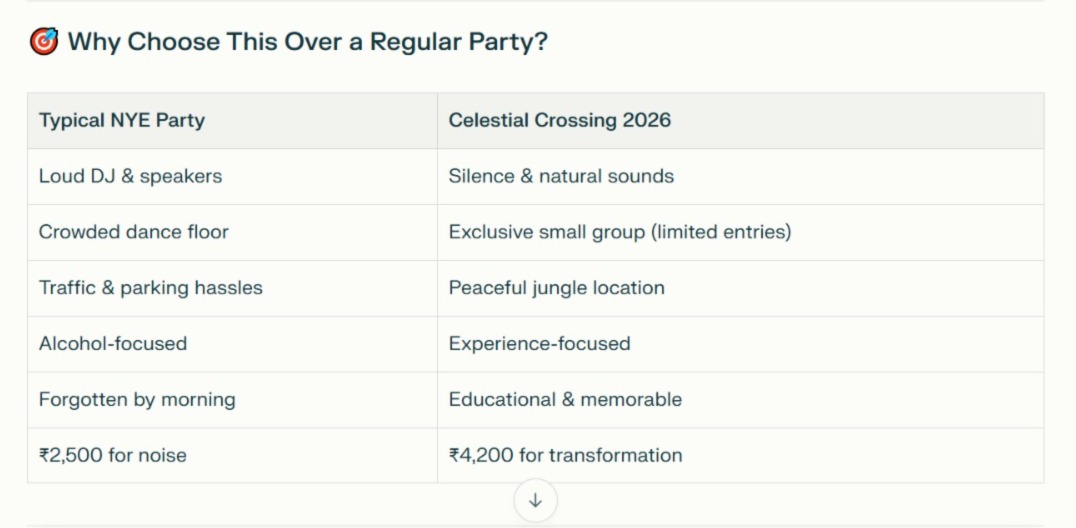The image size is (1076, 528).
Task: Click the '₹2,500 for noise' cell
Action: 113,456
